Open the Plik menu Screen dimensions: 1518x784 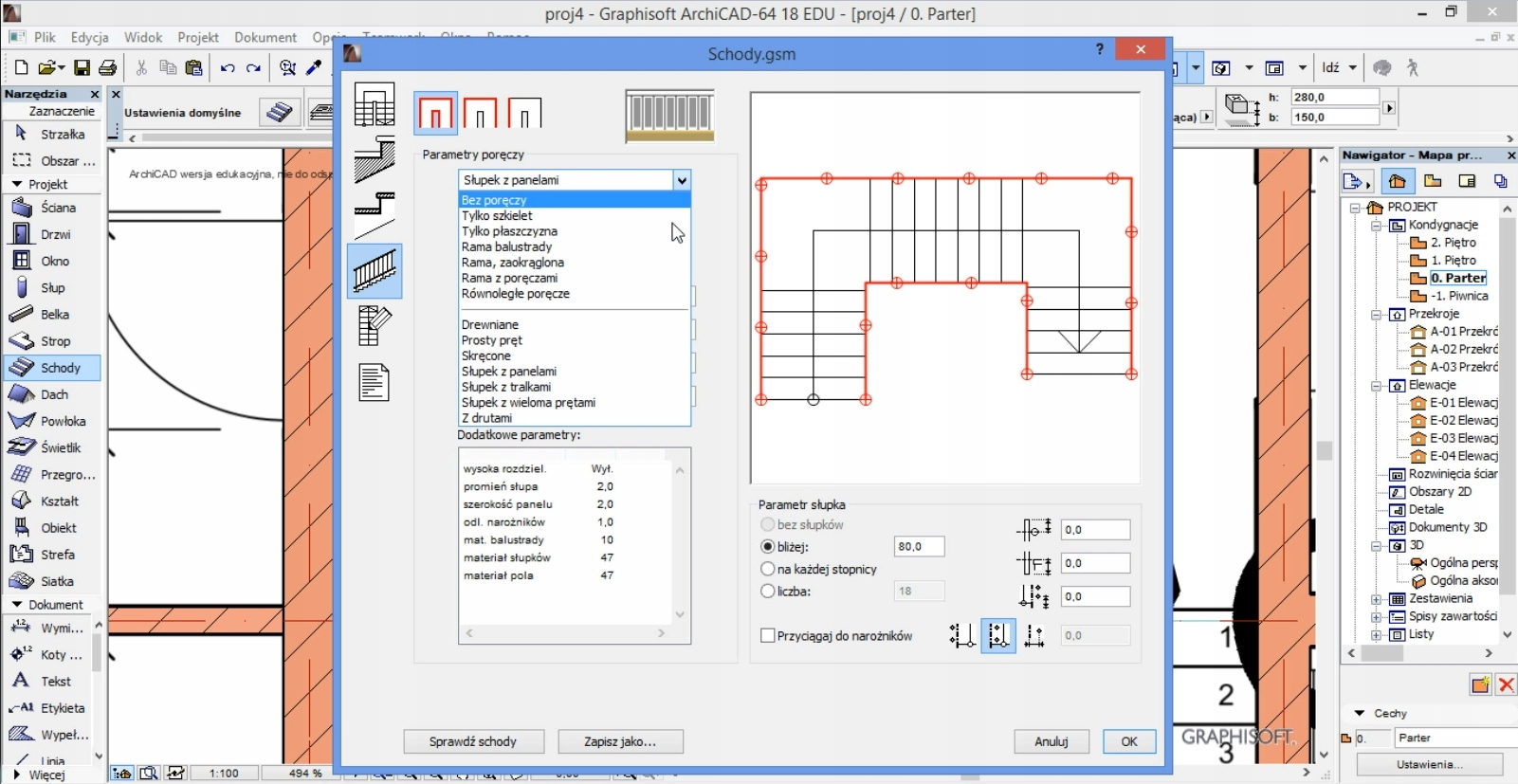click(46, 37)
